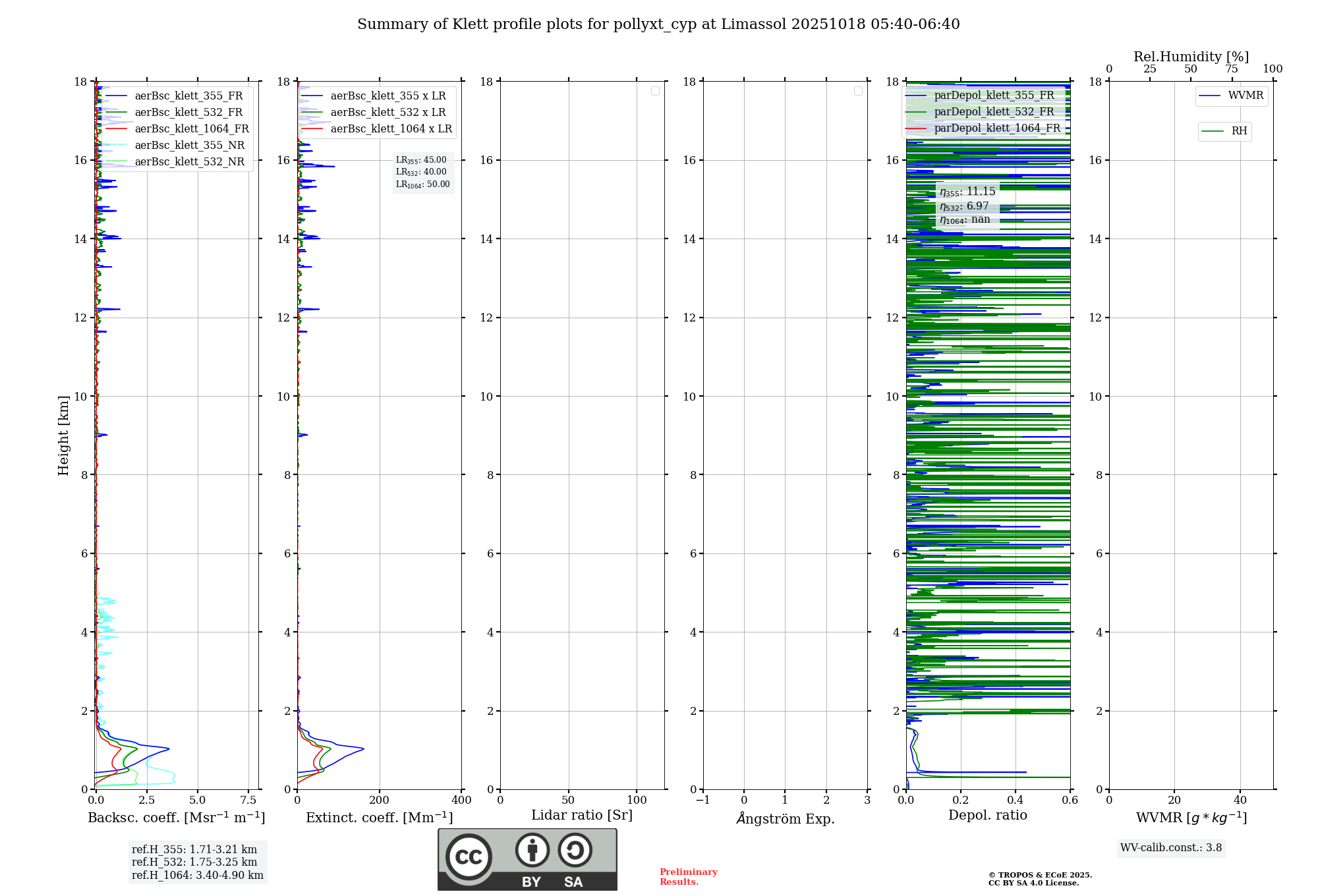Viewport: 1318px width, 896px height.
Task: Click the Preliminary Results red text
Action: pos(688,877)
